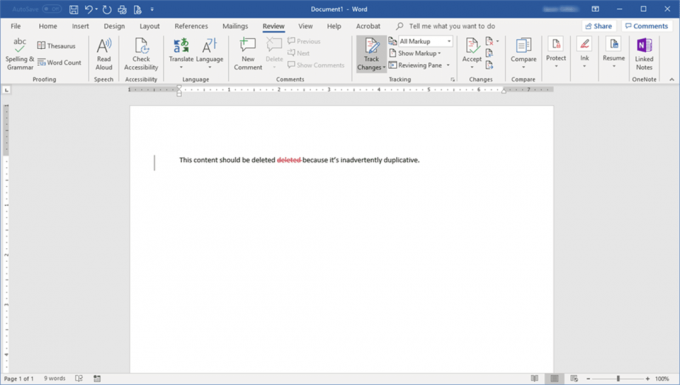
Task: Open Word Count from the ribbon
Action: point(59,62)
